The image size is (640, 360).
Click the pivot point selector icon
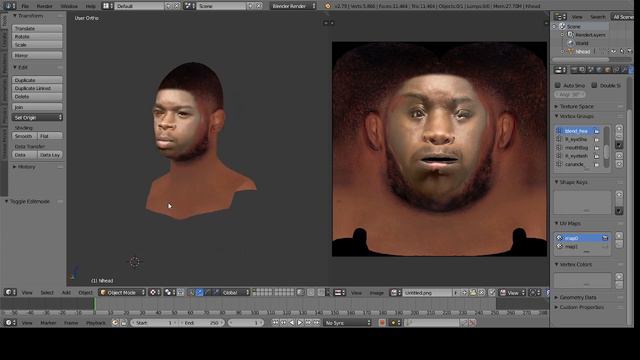tap(170, 293)
